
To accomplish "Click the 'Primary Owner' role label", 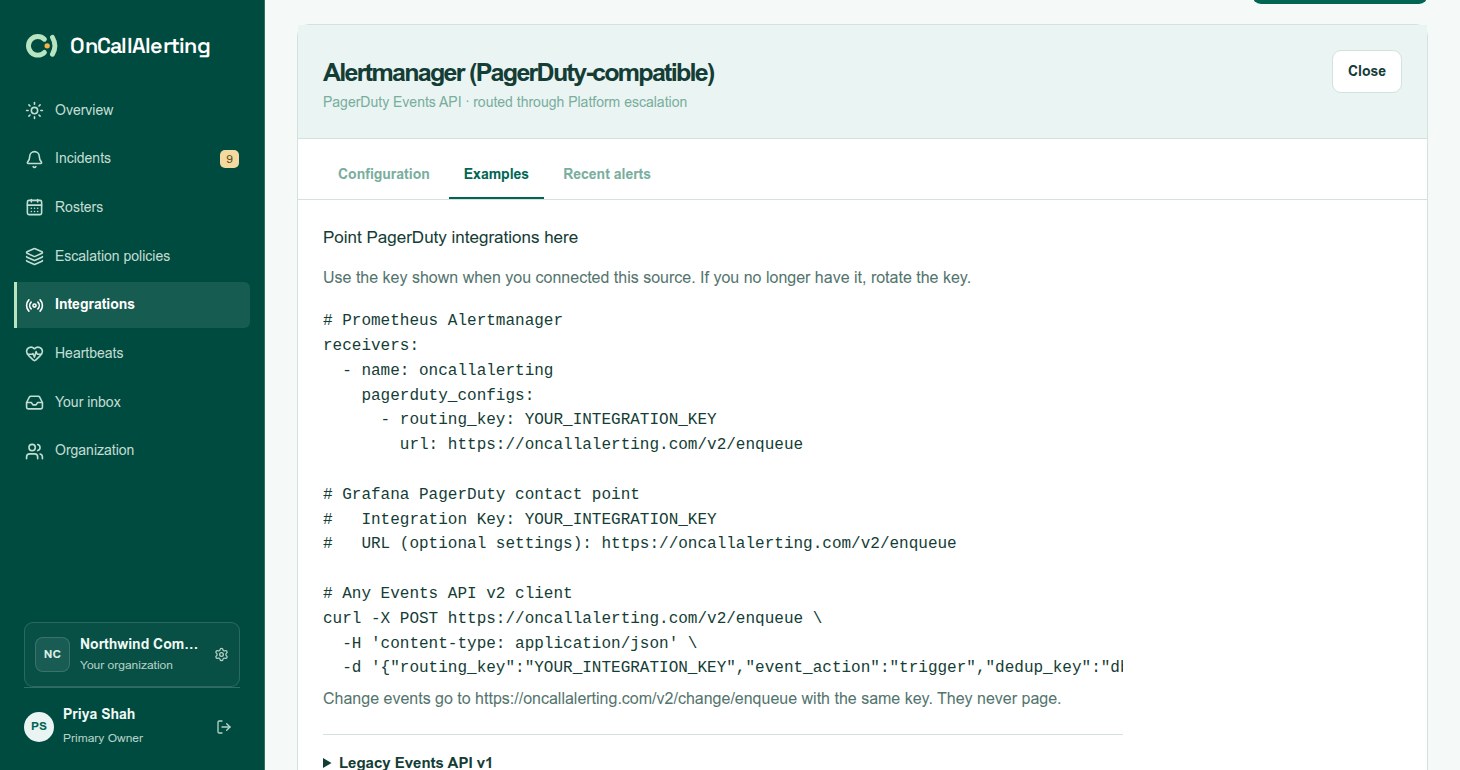I will pyautogui.click(x=103, y=738).
